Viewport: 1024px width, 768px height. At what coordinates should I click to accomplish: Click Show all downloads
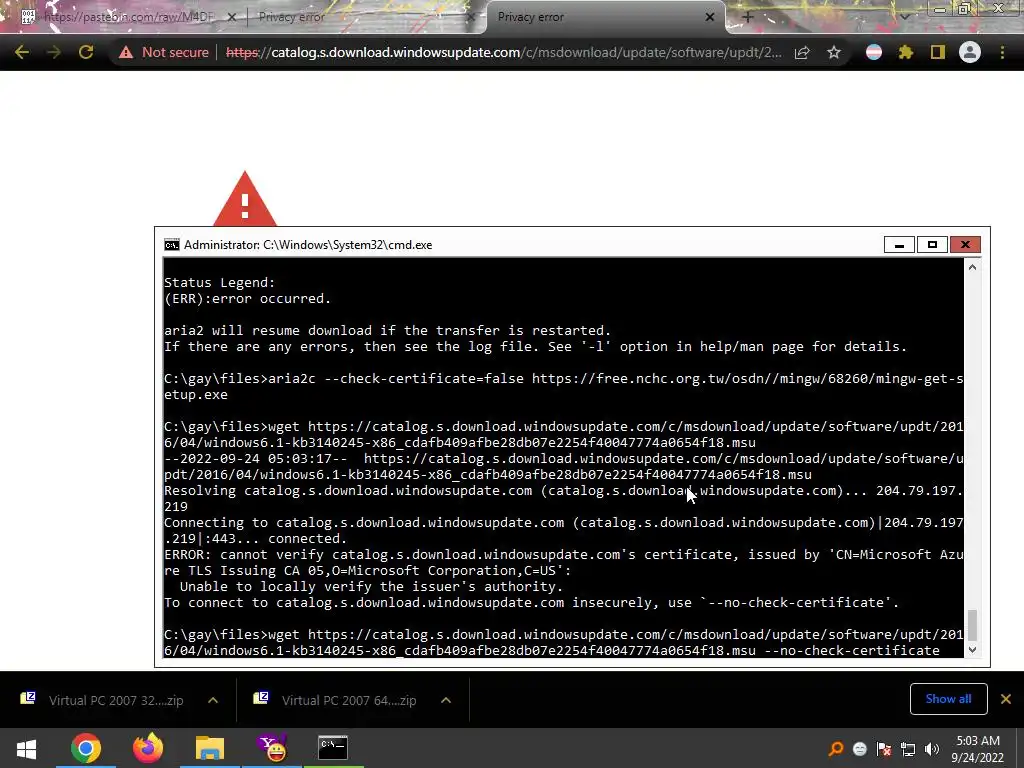[948, 699]
